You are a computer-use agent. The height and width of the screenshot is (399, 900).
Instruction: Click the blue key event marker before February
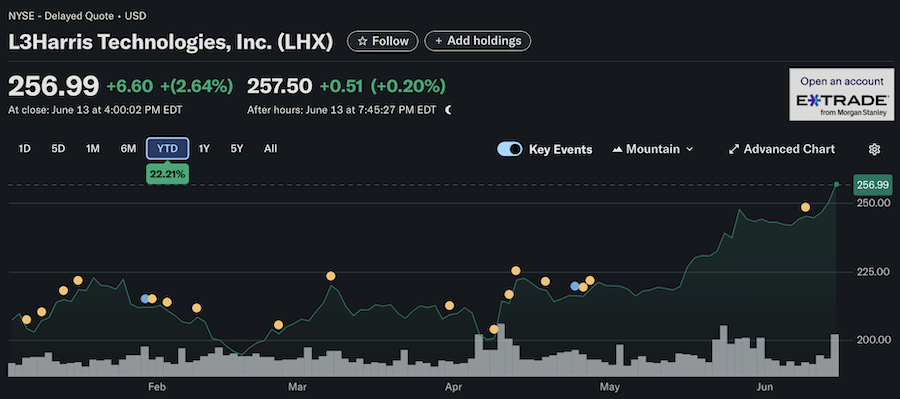(x=145, y=299)
